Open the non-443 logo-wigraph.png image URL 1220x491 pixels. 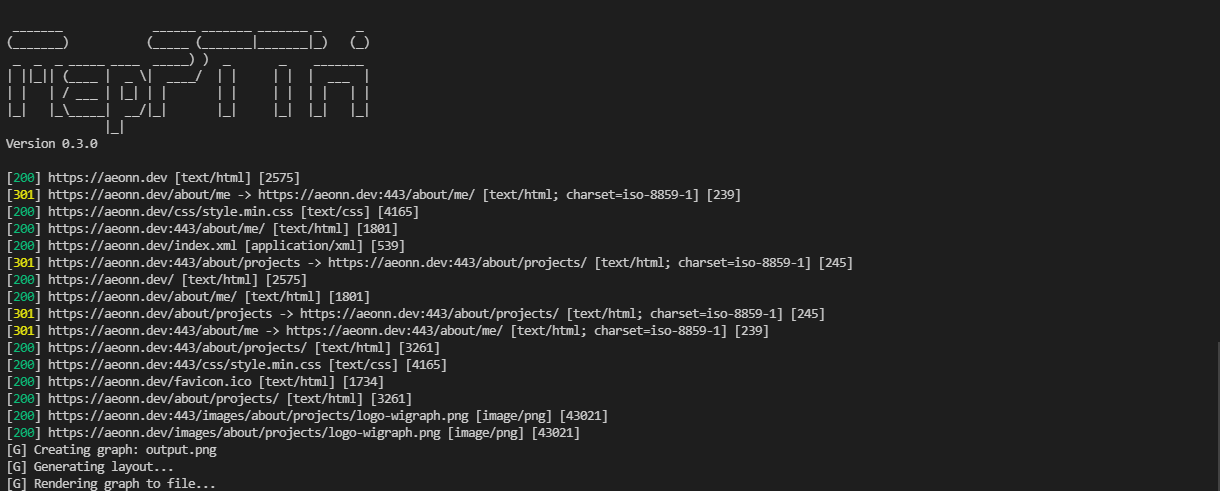pyautogui.click(x=244, y=433)
